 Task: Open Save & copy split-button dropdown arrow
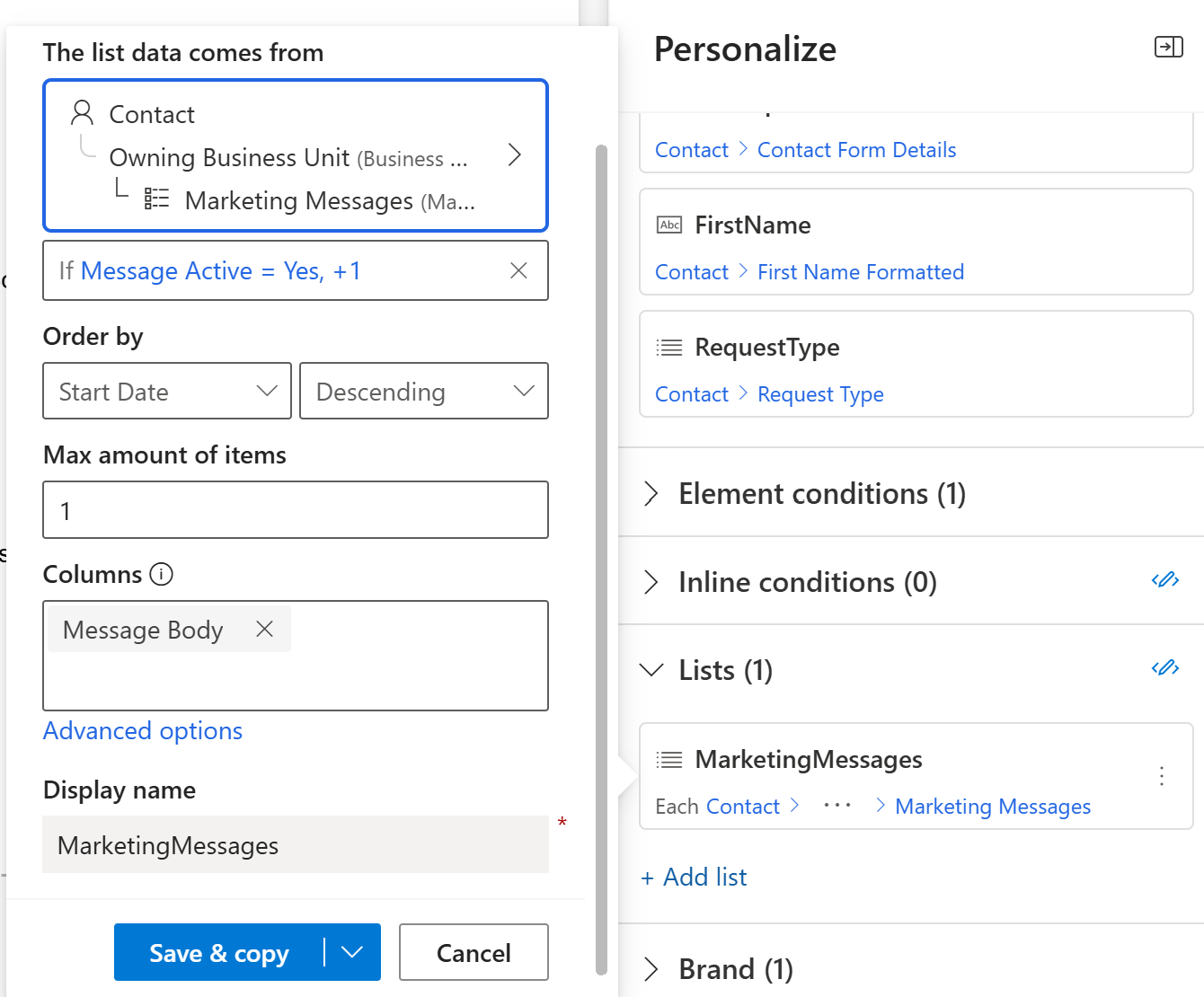[x=352, y=952]
